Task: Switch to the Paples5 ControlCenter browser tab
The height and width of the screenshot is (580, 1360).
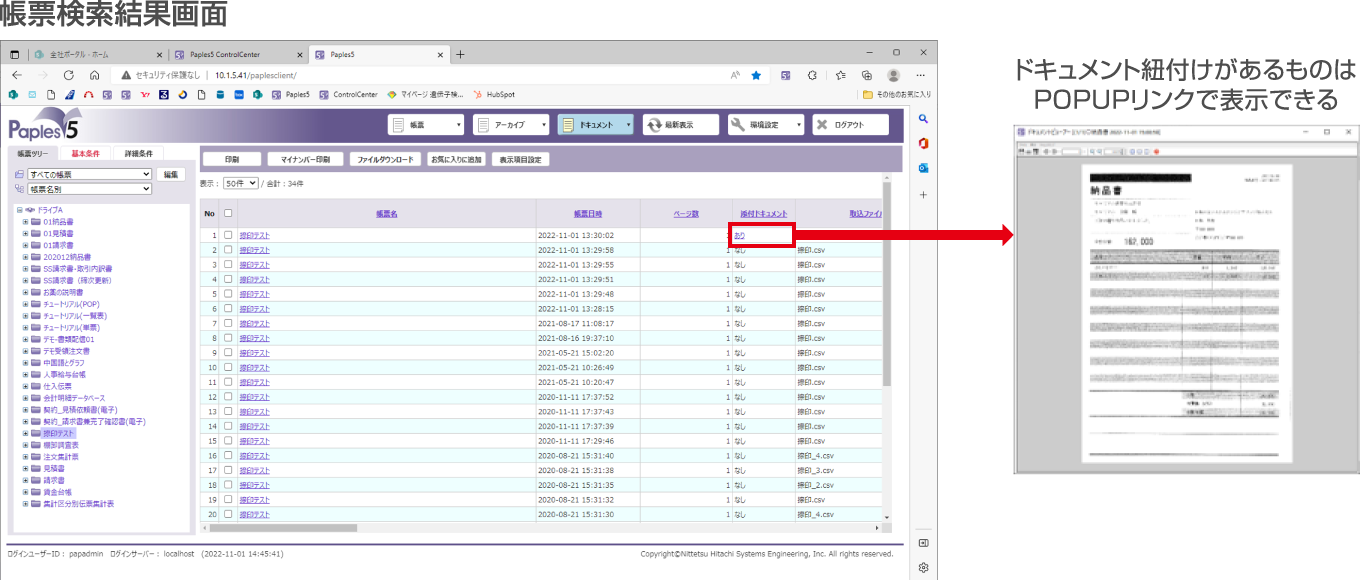Action: tap(238, 54)
